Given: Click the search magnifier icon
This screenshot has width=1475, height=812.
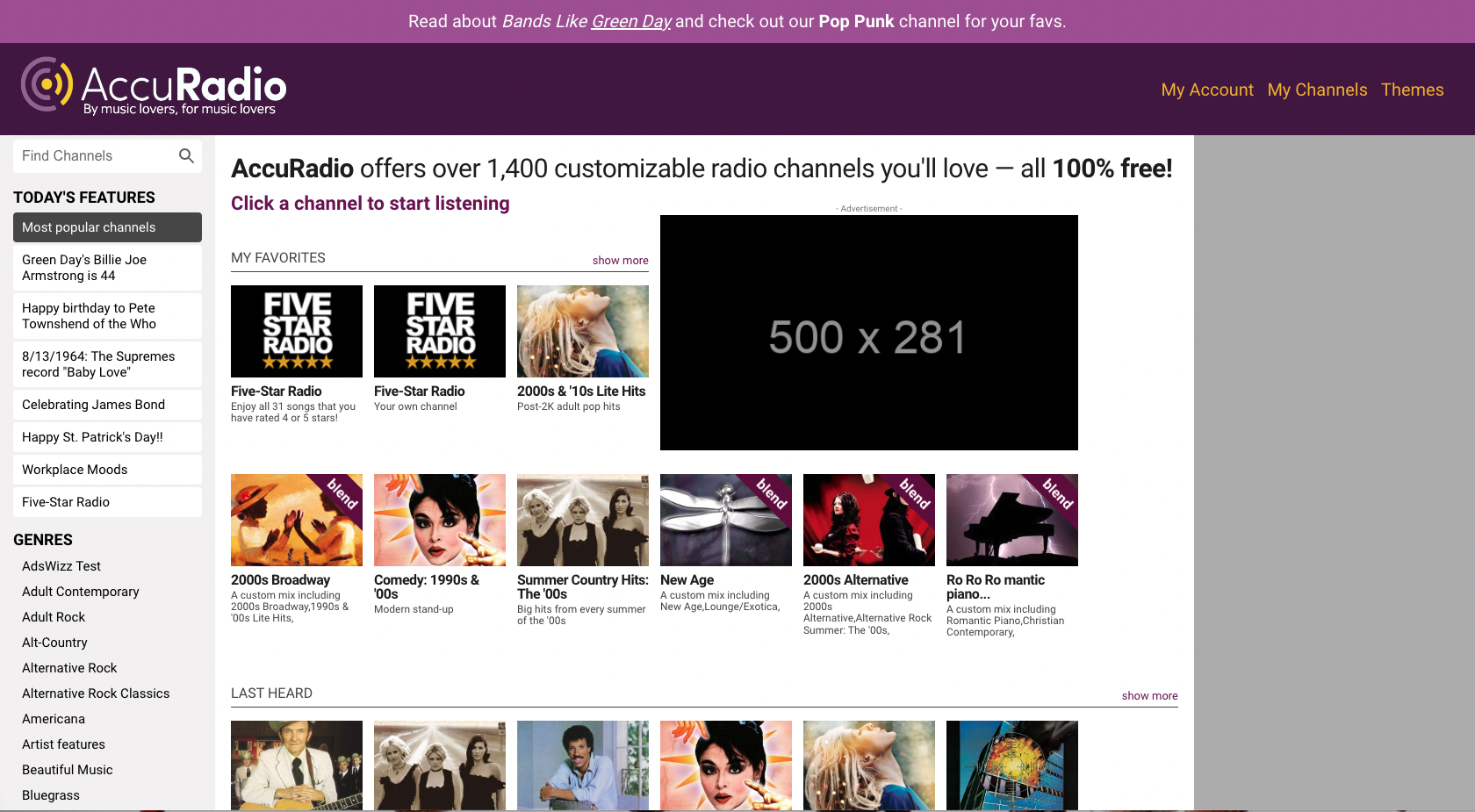Looking at the screenshot, I should coord(186,156).
